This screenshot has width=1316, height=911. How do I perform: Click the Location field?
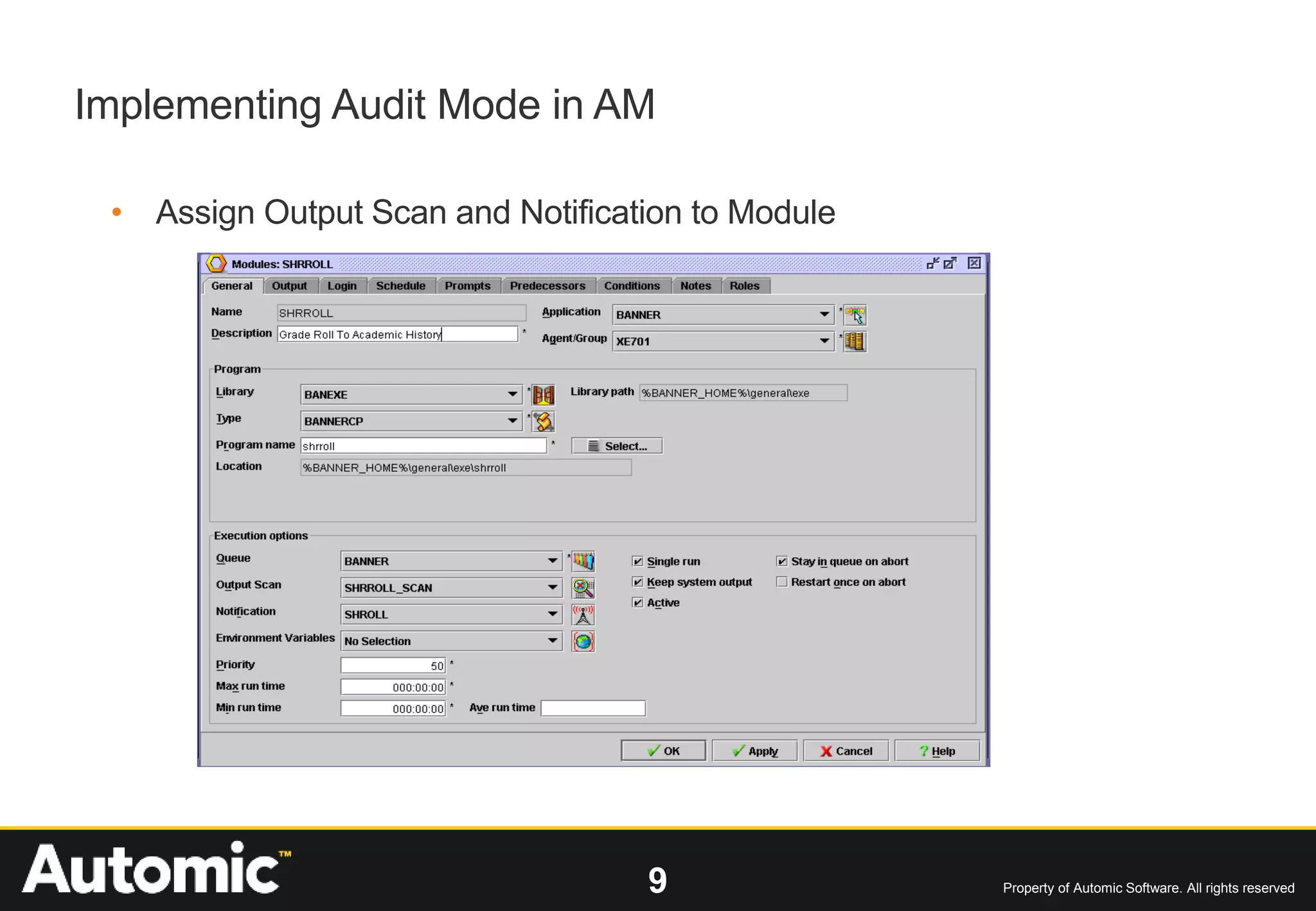tap(466, 468)
